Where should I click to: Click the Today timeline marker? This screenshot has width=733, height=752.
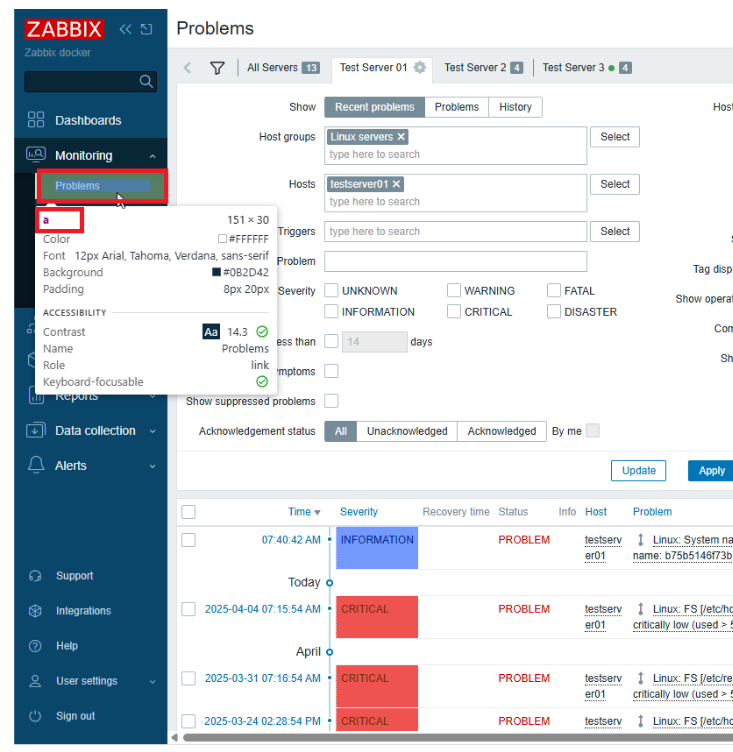click(330, 583)
